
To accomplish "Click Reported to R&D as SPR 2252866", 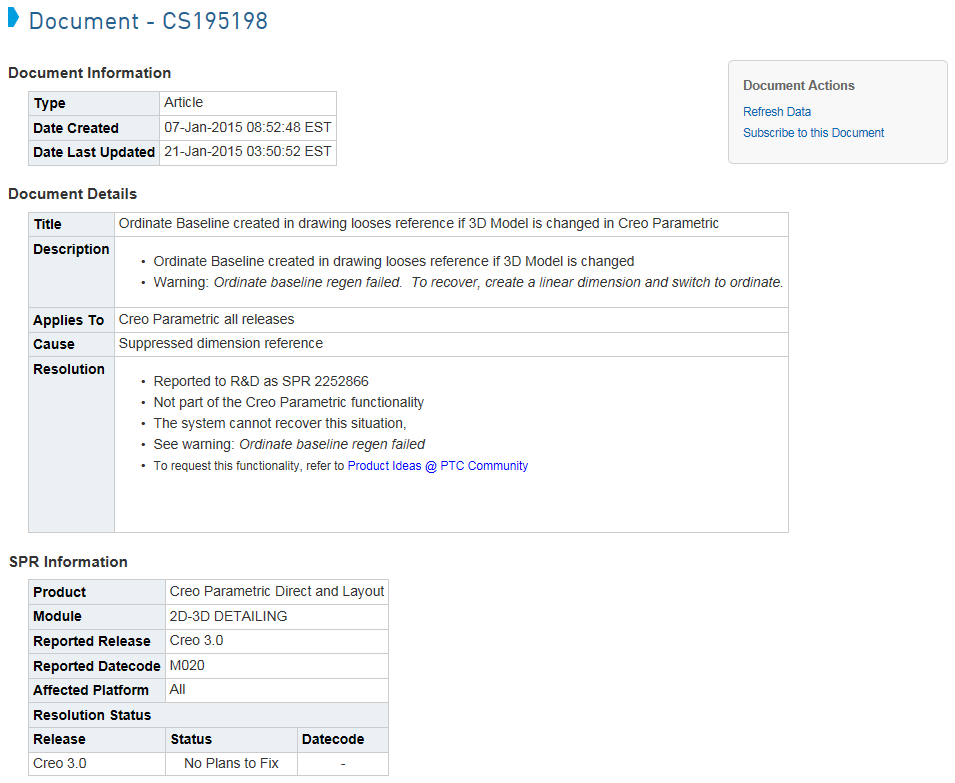I will click(261, 381).
